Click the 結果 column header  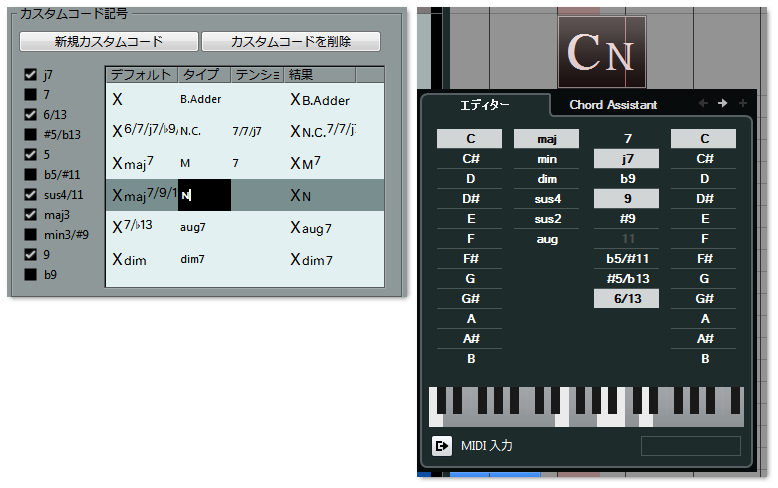point(320,75)
